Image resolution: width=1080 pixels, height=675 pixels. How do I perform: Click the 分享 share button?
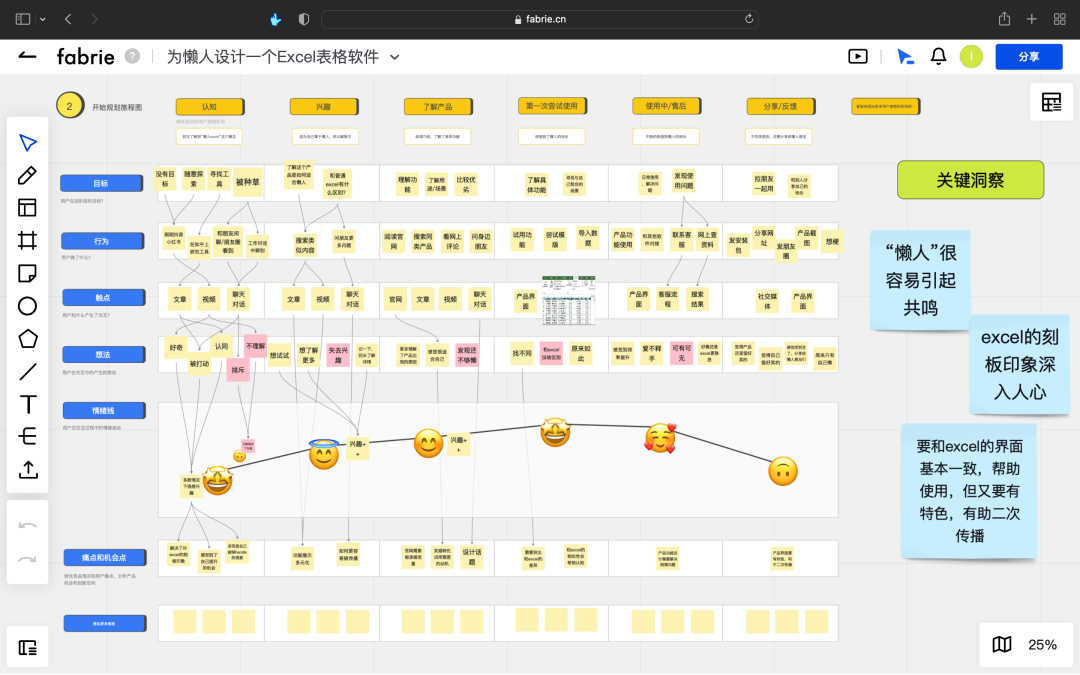(x=1028, y=56)
